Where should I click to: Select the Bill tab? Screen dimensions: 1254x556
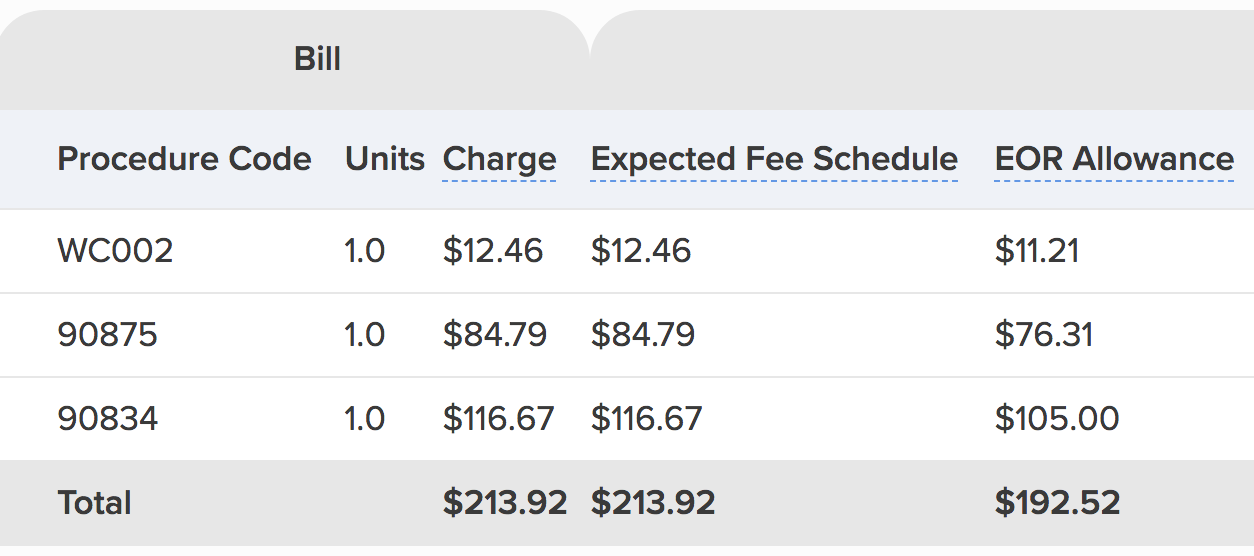pos(317,59)
